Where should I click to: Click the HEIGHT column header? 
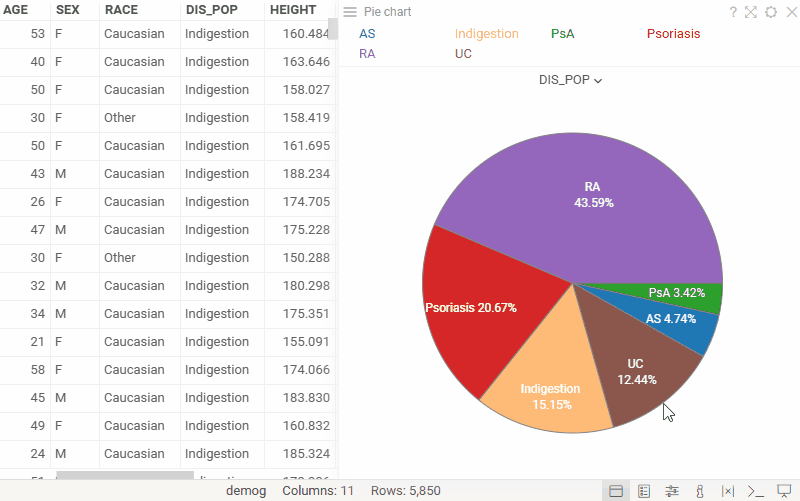pyautogui.click(x=292, y=9)
